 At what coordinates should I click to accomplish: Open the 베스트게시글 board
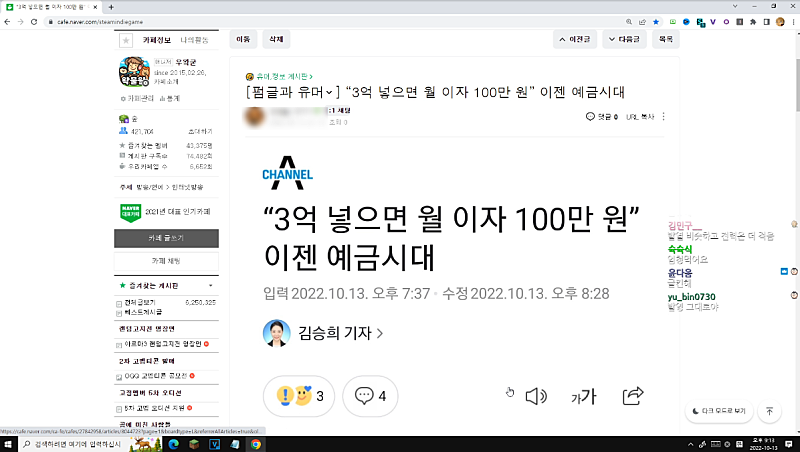(x=143, y=312)
